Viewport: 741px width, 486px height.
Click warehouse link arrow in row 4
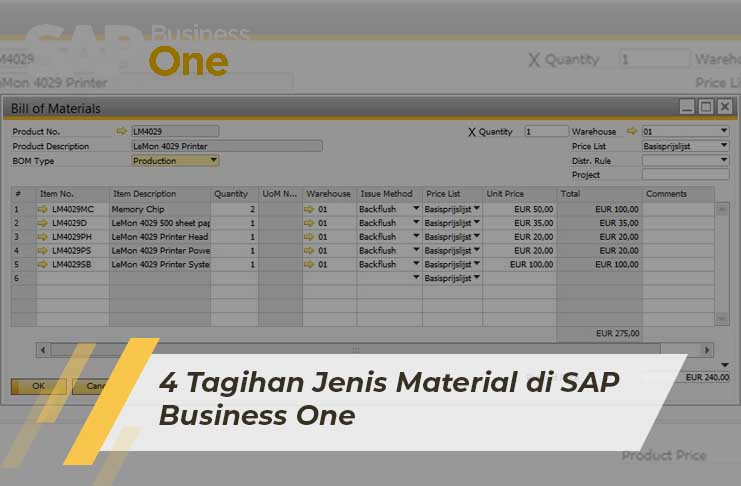pos(309,250)
